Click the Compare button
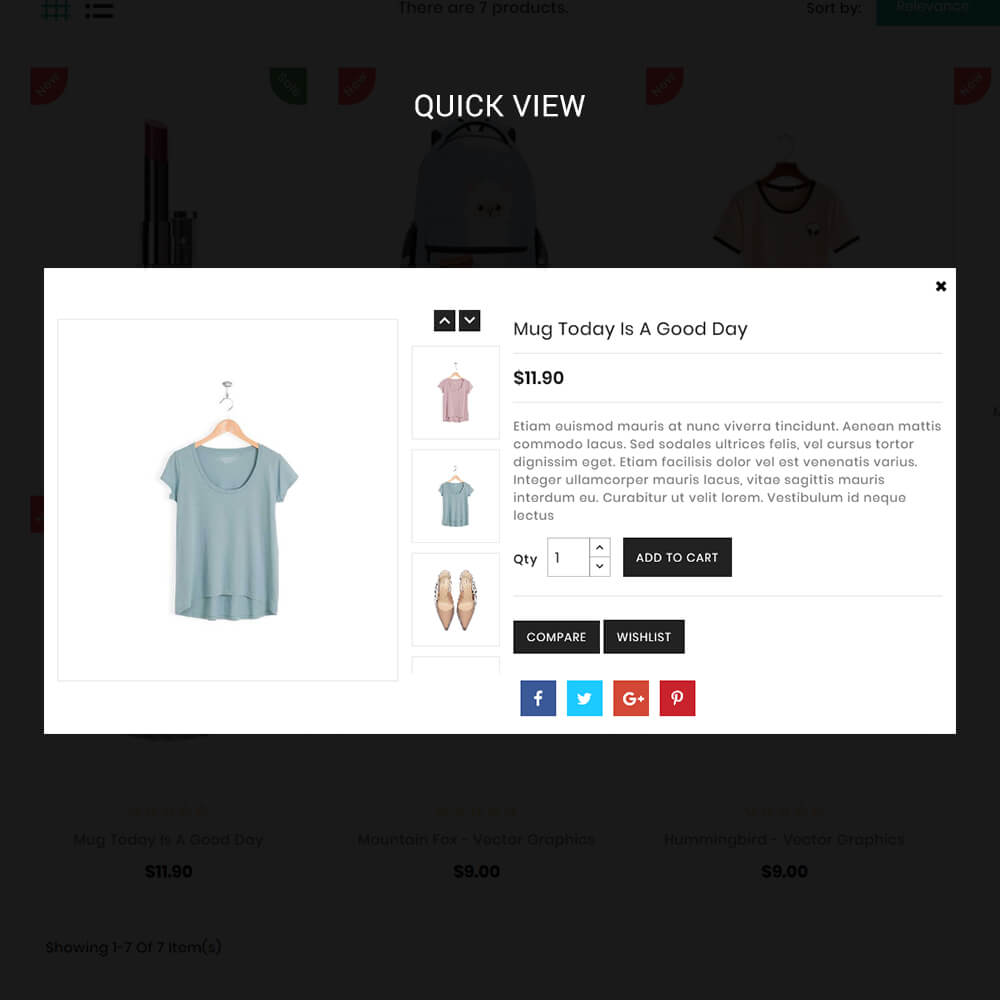This screenshot has height=1000, width=1000. (x=556, y=636)
